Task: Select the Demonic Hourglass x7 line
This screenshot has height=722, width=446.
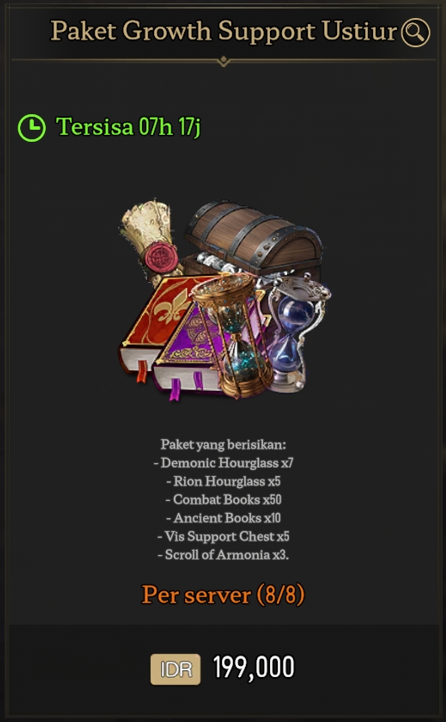Action: click(223, 462)
